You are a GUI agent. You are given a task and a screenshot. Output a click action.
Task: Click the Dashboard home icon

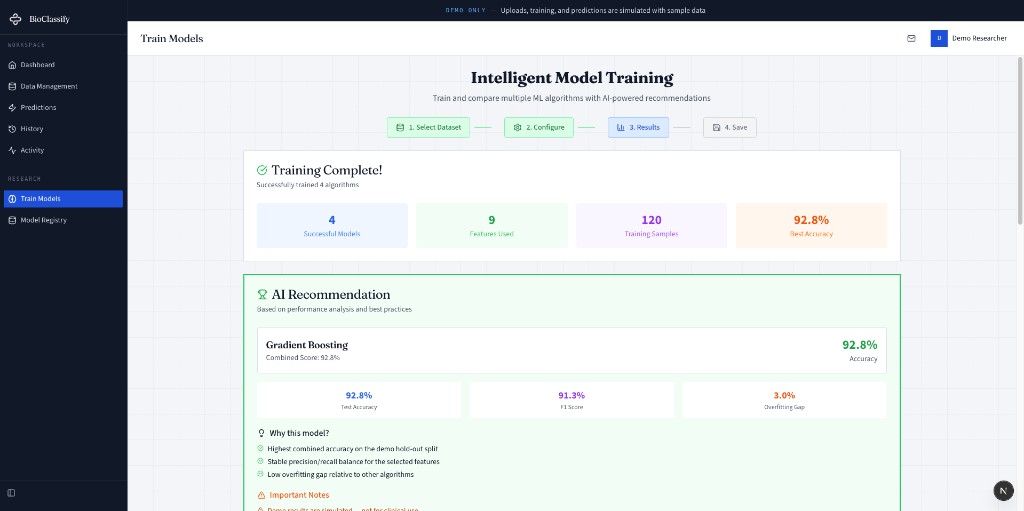tap(12, 65)
